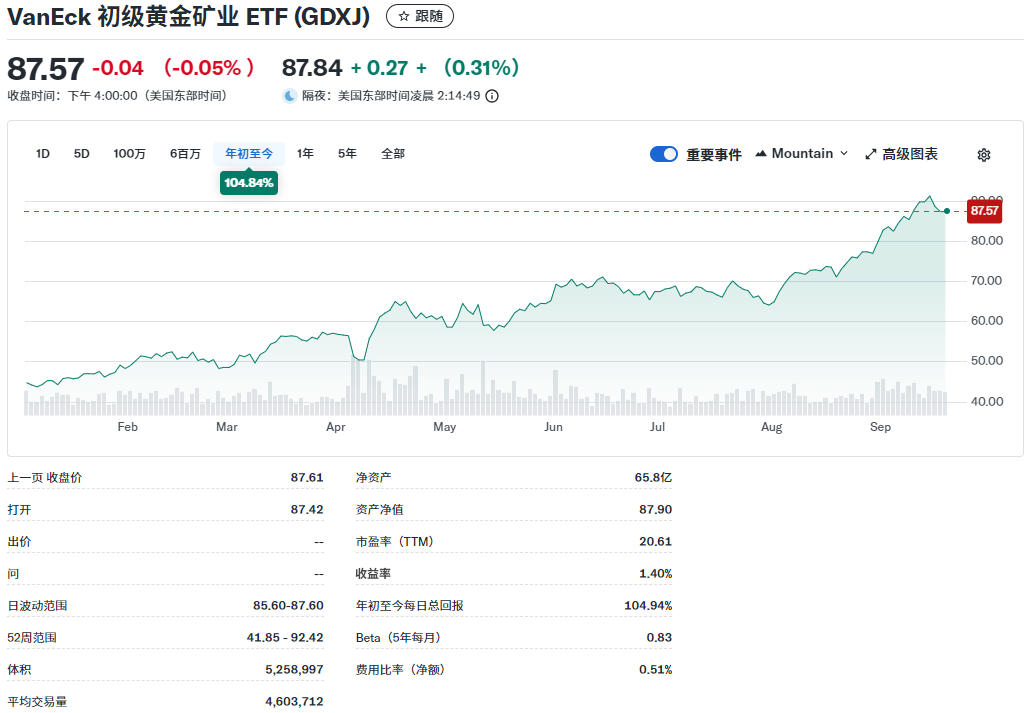Click the 体积 value 5,258,997
The image size is (1034, 713).
tap(295, 669)
